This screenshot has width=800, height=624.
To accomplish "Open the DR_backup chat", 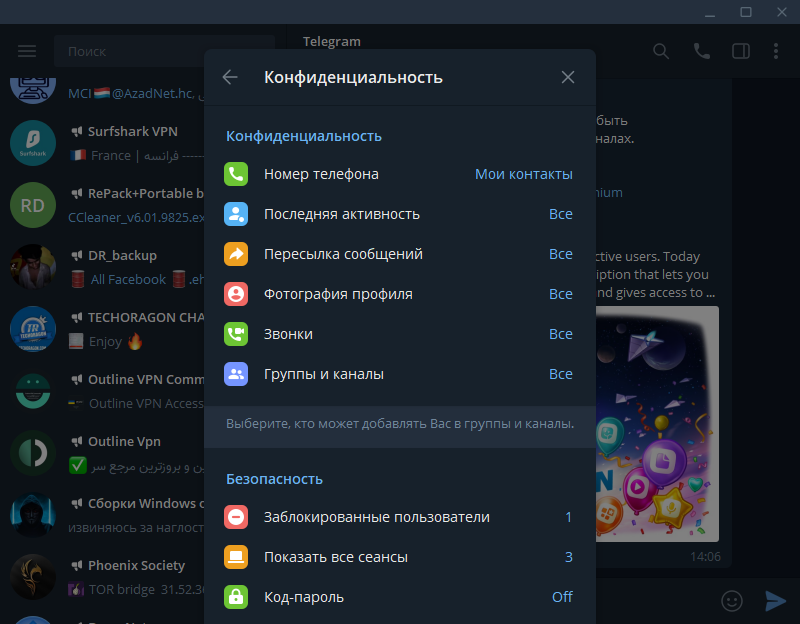I will point(102,267).
